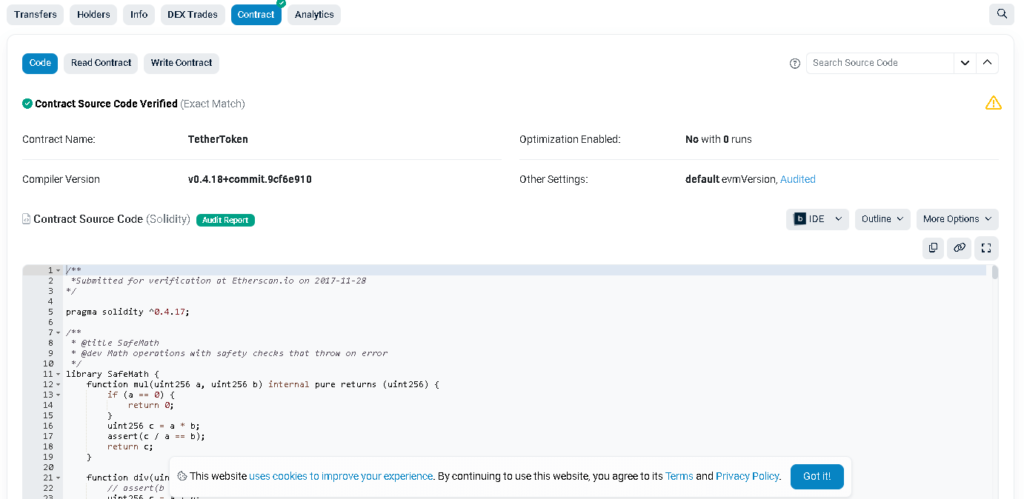
Task: Click the yellow warning triangle icon
Action: (993, 103)
